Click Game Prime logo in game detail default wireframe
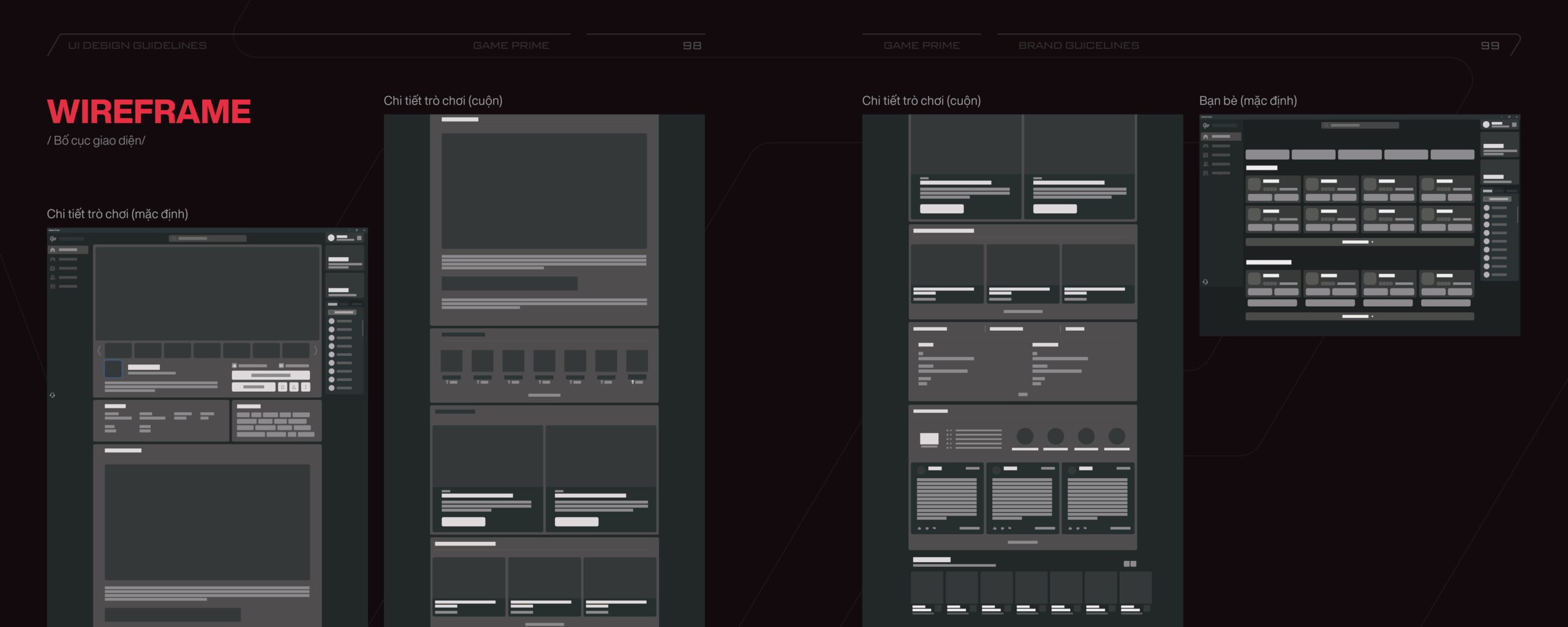 tap(53, 239)
